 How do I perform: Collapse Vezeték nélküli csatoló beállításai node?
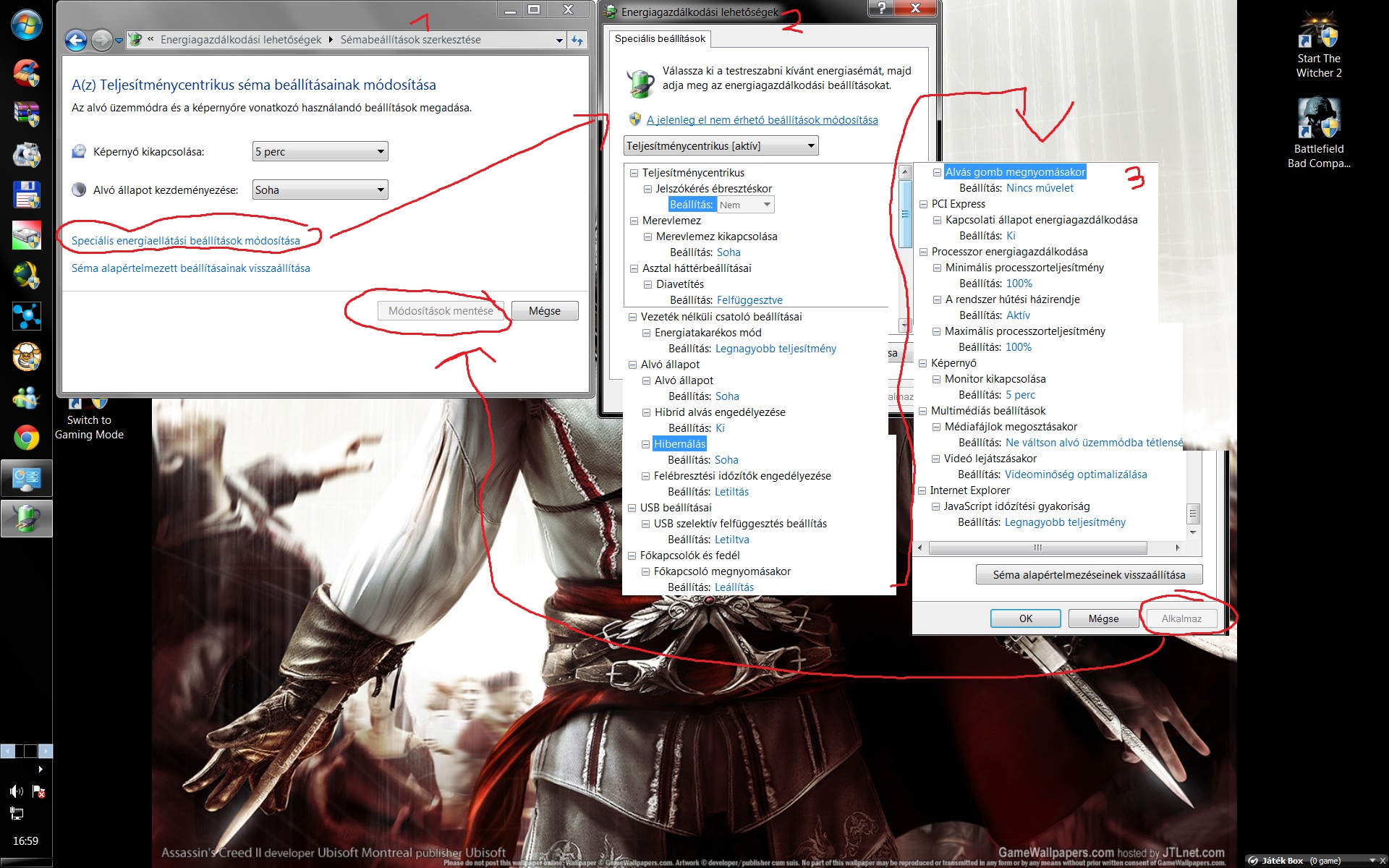[x=633, y=317]
